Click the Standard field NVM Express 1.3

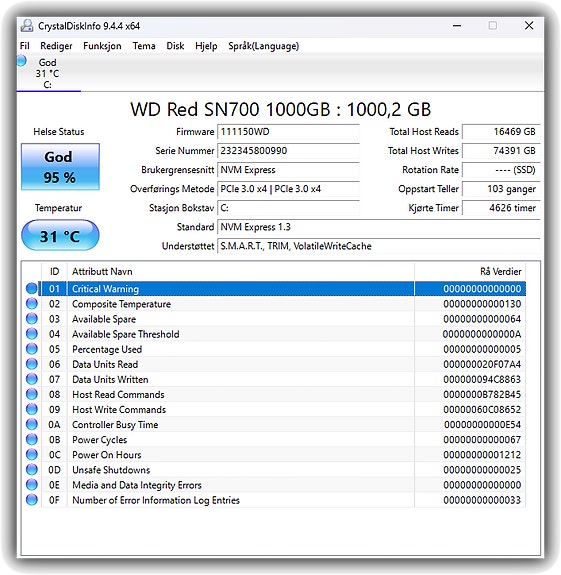[379, 227]
